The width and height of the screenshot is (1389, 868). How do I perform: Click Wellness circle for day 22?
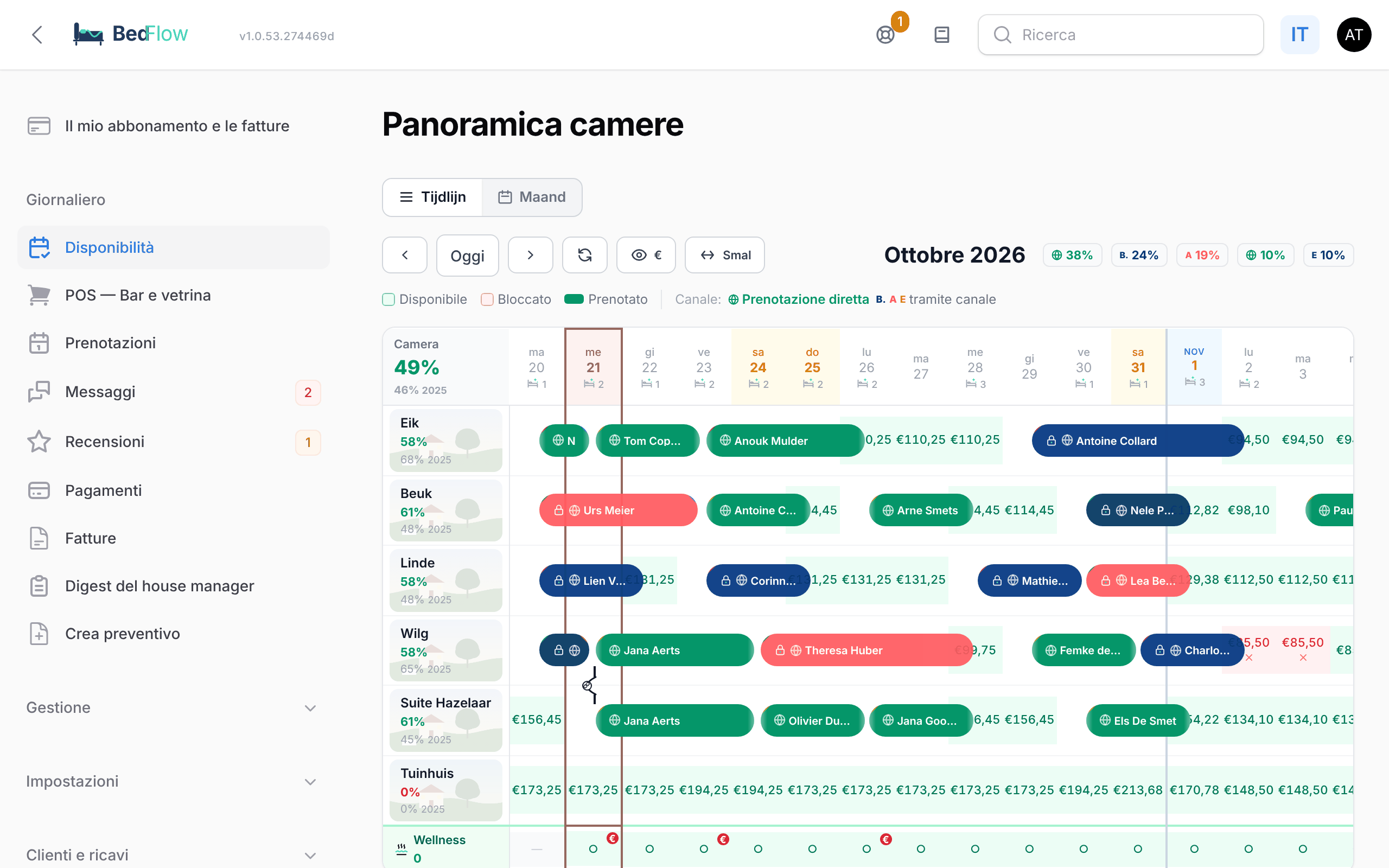tap(649, 848)
